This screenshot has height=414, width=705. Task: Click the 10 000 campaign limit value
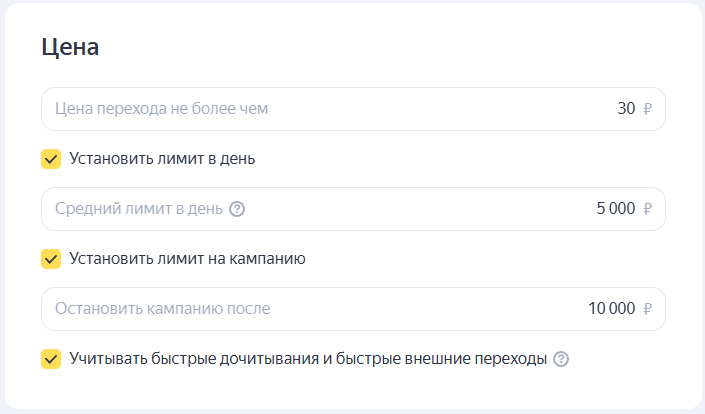point(612,309)
